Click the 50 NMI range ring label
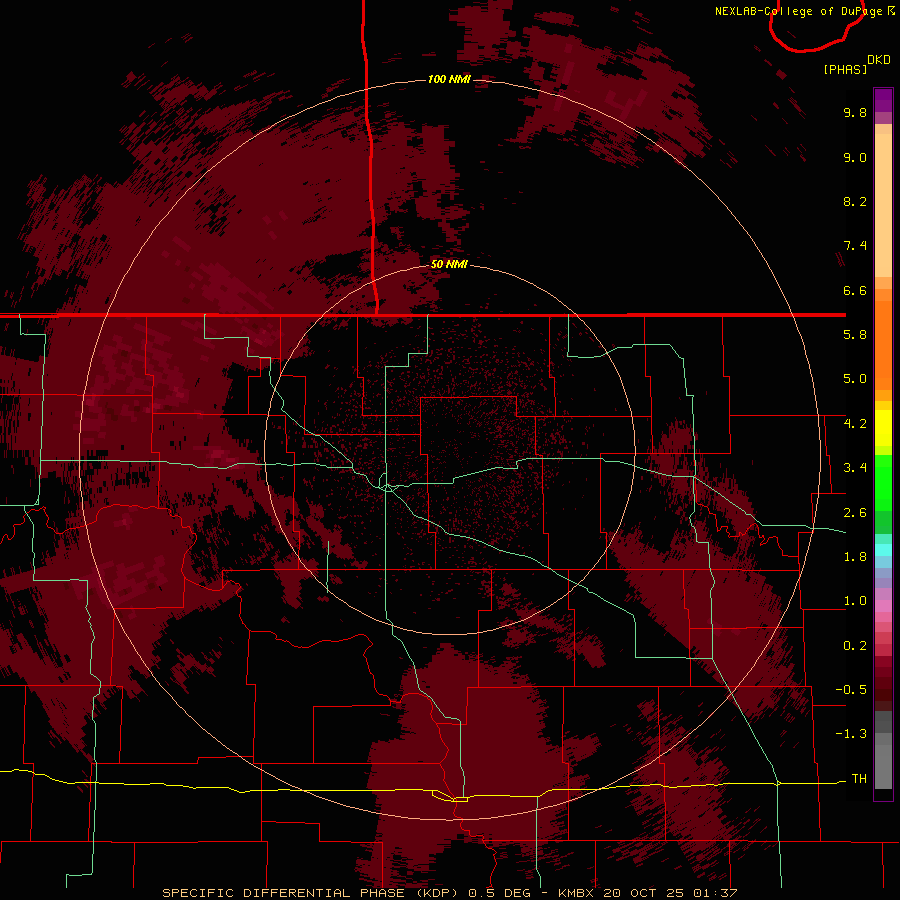Viewport: 900px width, 900px height. tap(449, 264)
